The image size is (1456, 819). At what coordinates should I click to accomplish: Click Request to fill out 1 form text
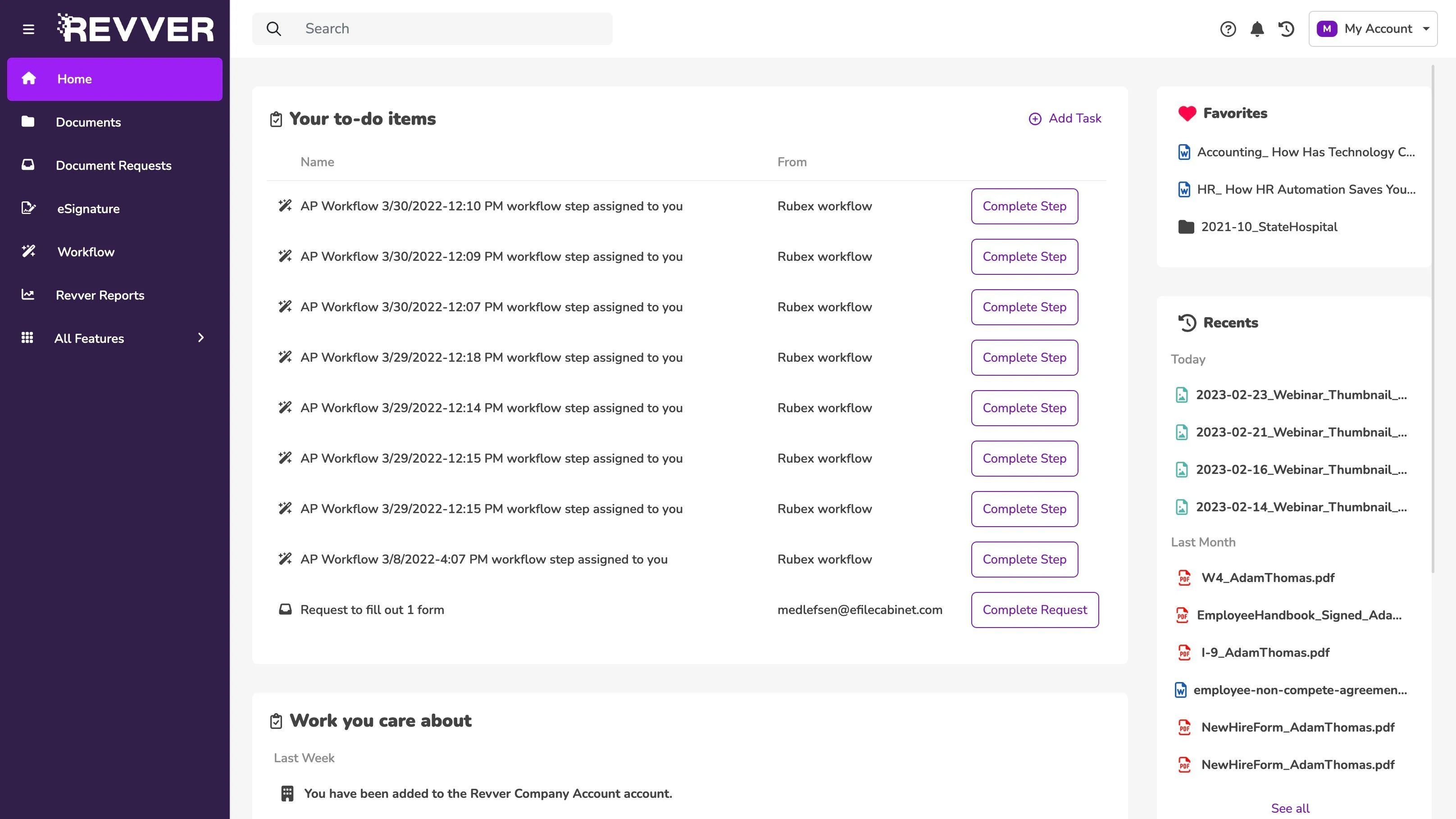pyautogui.click(x=372, y=610)
